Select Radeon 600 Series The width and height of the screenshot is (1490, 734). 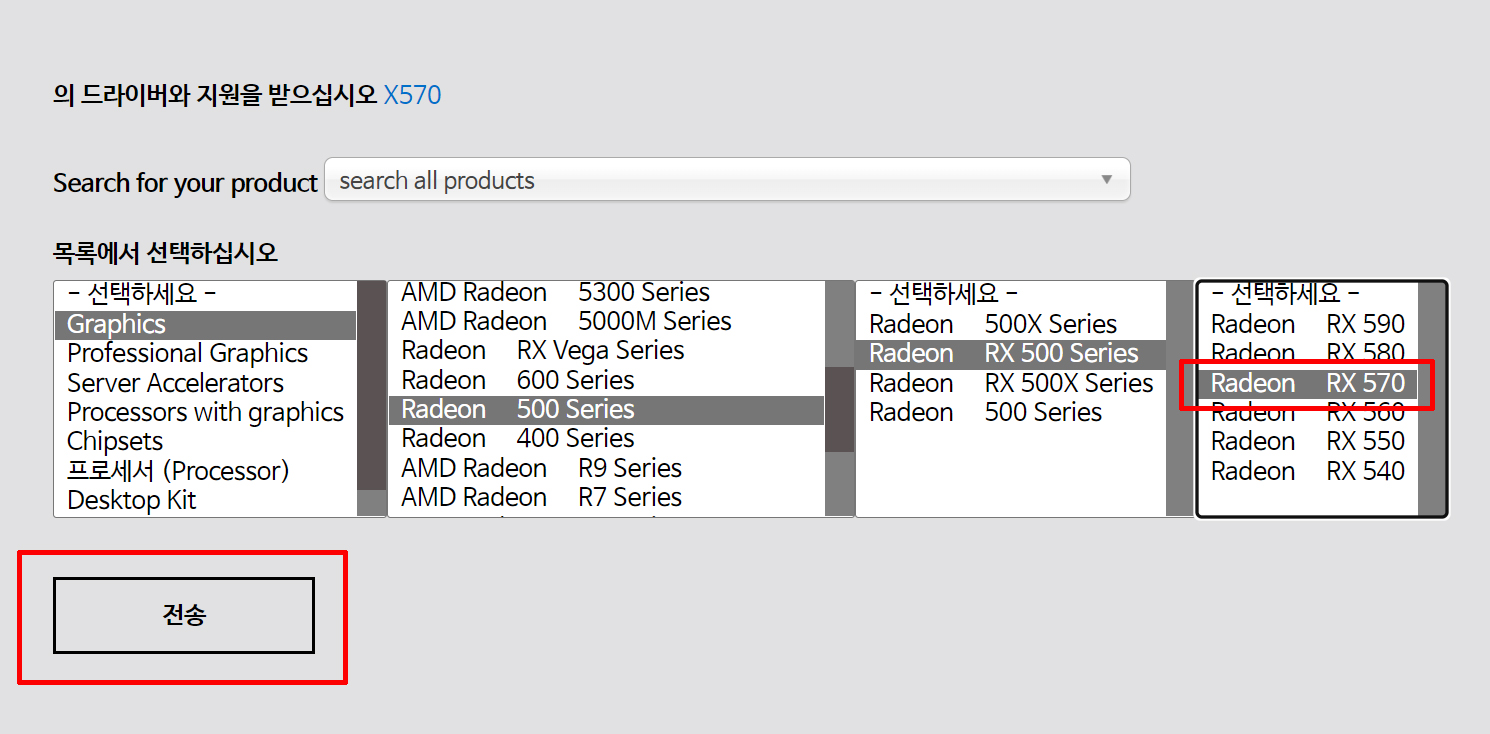(606, 380)
